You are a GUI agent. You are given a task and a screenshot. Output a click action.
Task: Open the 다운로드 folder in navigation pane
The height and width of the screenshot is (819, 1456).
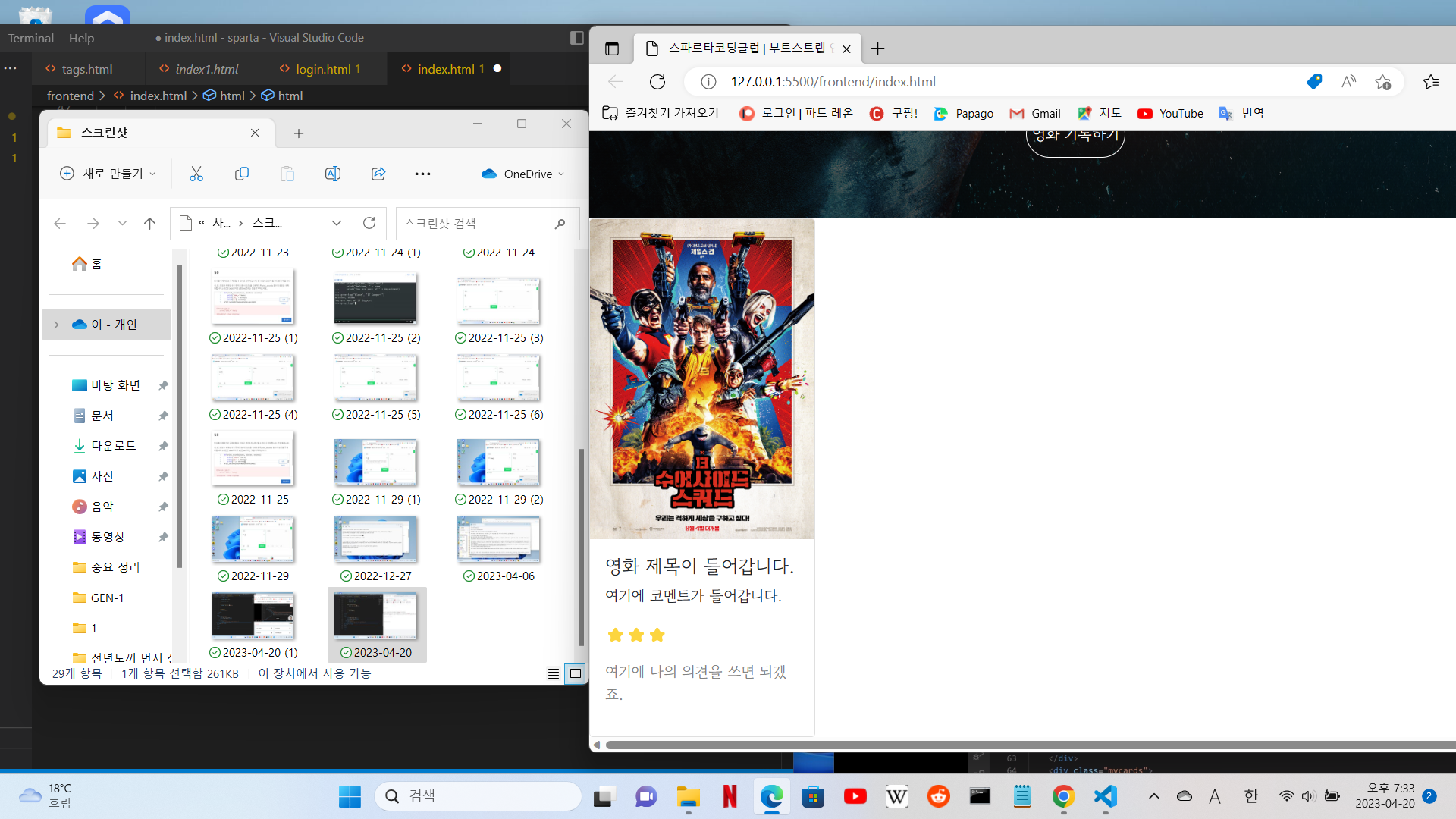pos(114,446)
